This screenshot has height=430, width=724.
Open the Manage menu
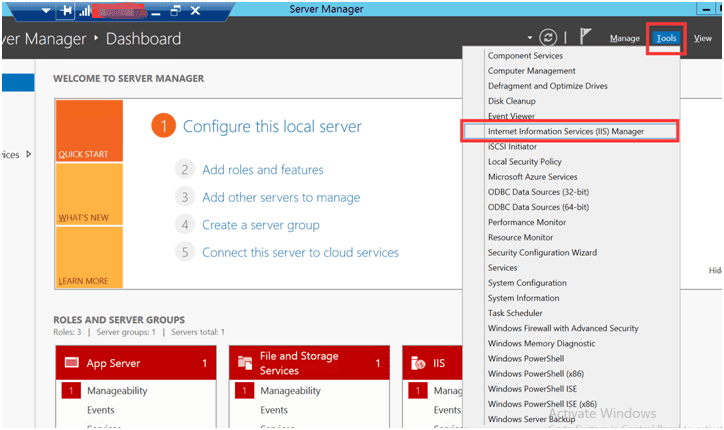coord(624,38)
